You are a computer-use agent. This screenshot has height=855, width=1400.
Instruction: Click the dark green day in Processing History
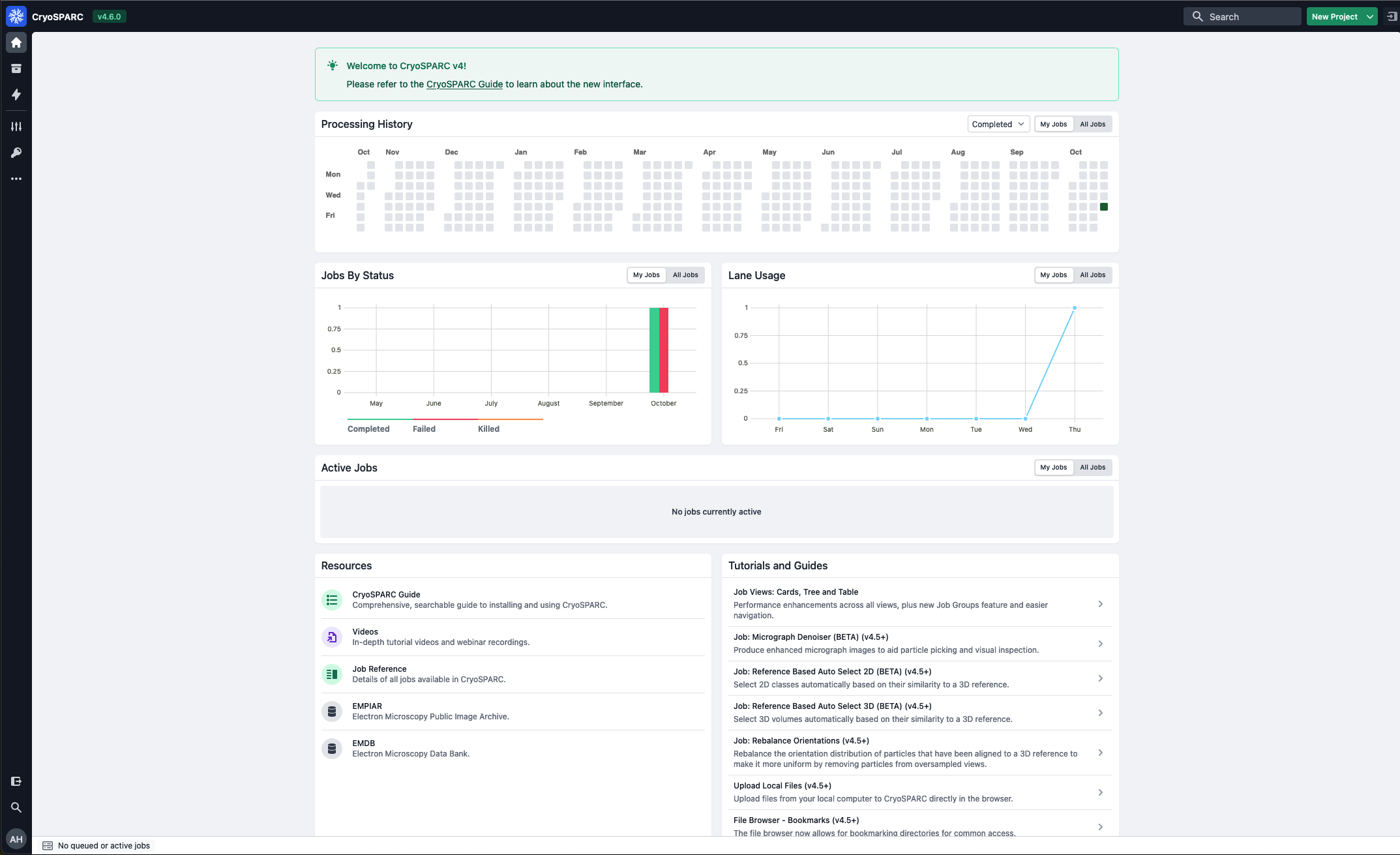pos(1104,207)
